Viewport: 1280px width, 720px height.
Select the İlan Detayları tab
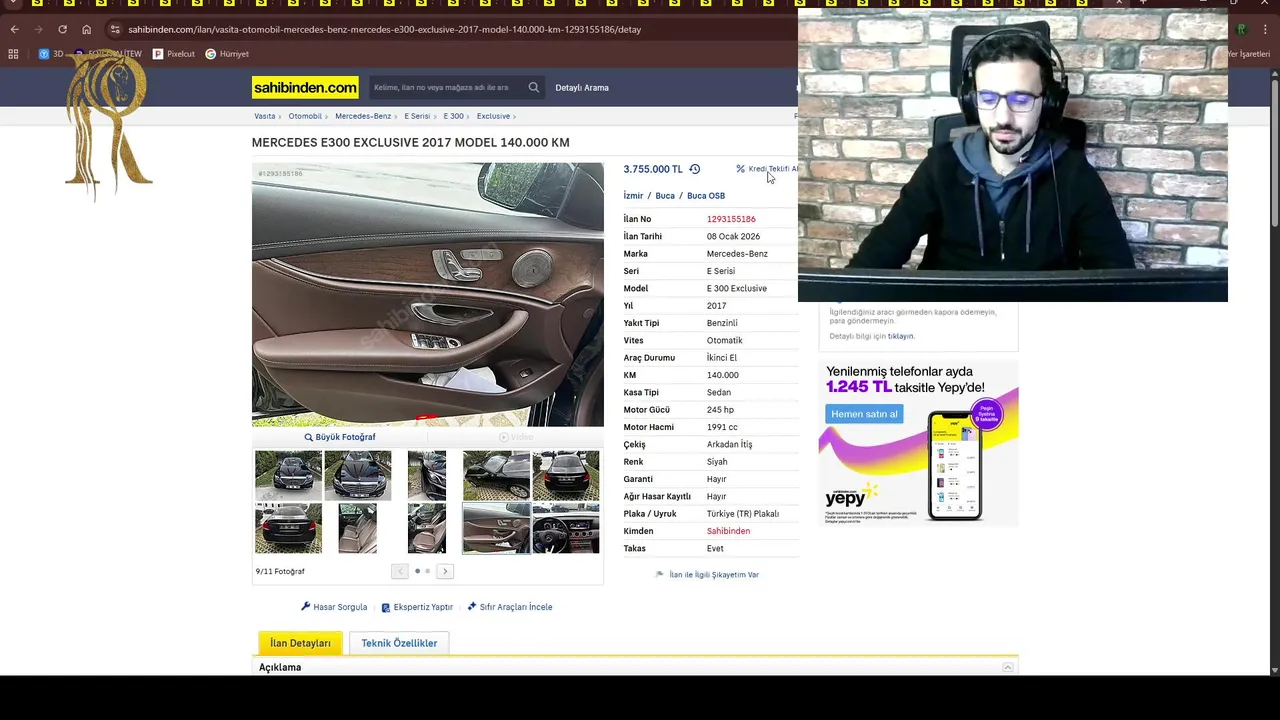coord(300,643)
